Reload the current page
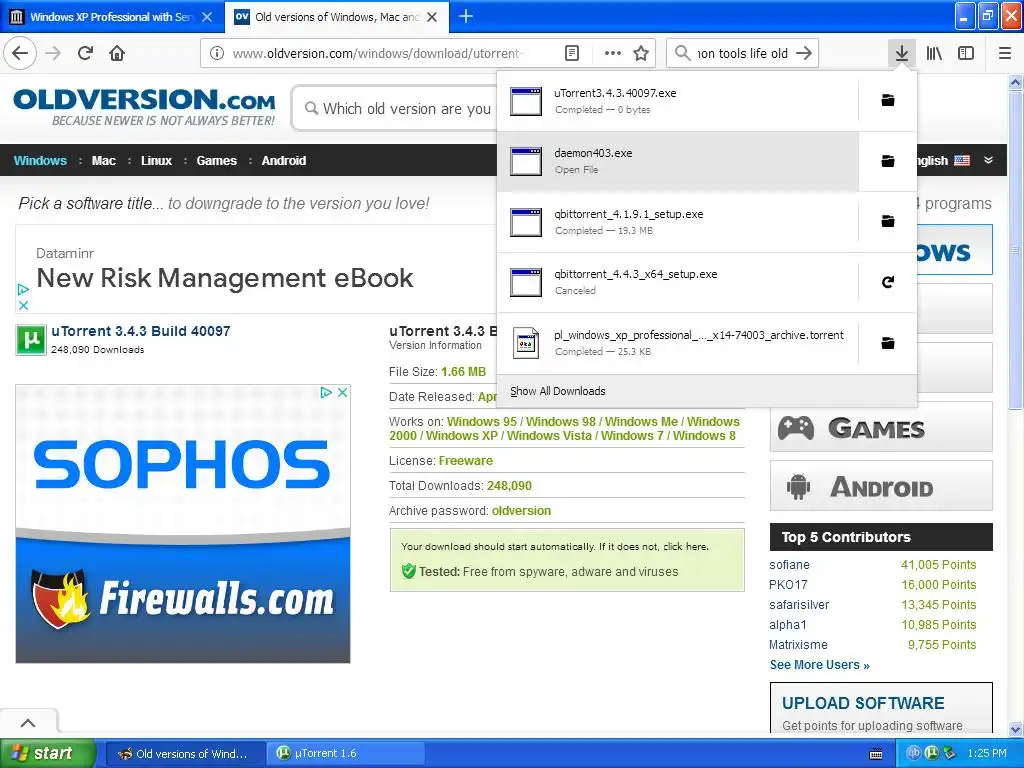The height and width of the screenshot is (768, 1024). 85,53
